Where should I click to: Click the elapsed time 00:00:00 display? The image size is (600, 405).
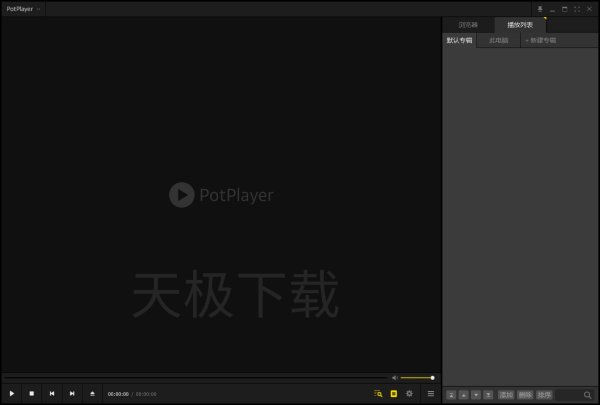(x=118, y=394)
